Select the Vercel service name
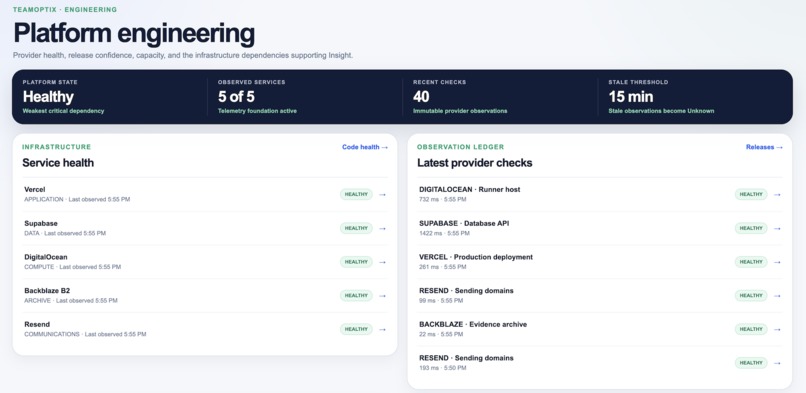The height and width of the screenshot is (393, 806). (x=34, y=190)
